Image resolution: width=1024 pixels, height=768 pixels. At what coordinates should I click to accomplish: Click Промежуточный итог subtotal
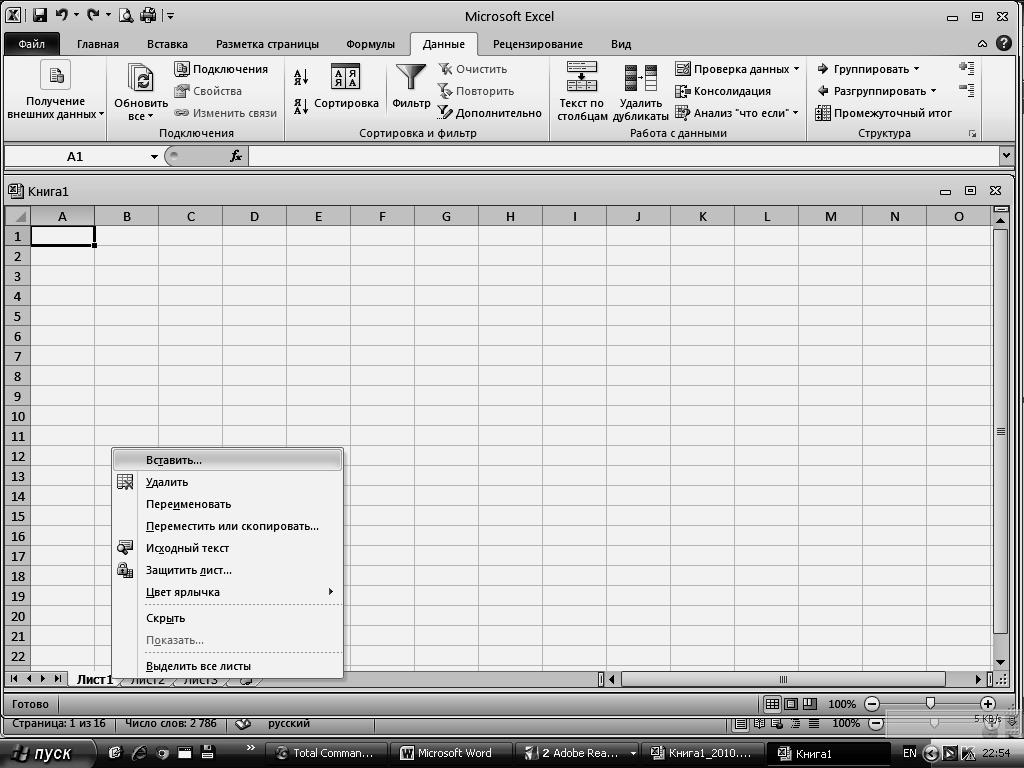[884, 113]
